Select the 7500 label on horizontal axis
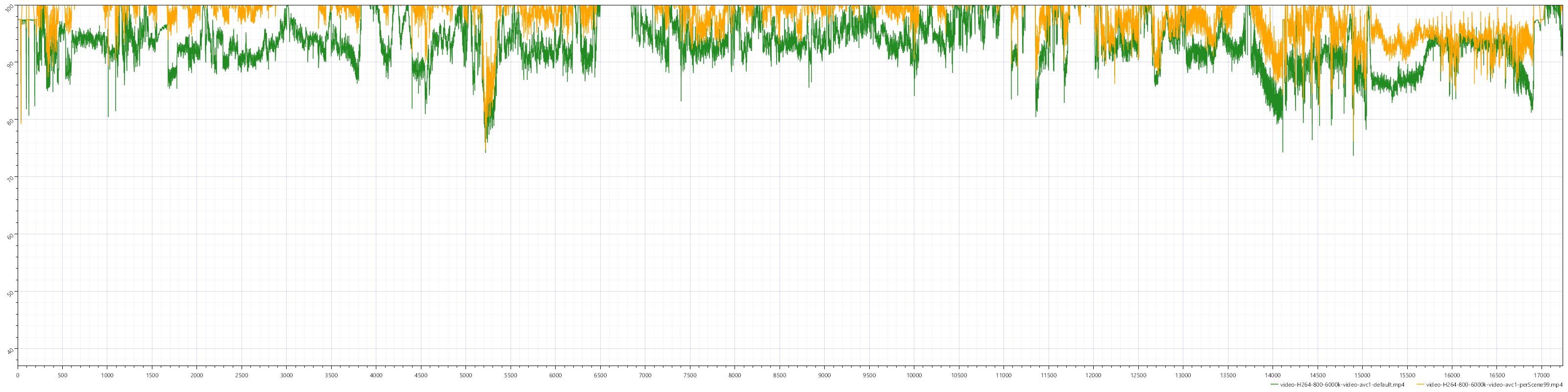1568x392 pixels. click(689, 375)
